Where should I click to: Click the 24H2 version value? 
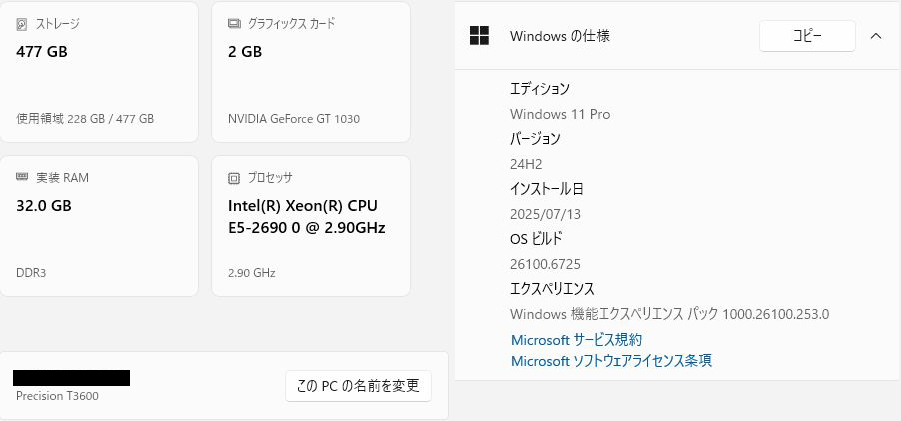526,163
